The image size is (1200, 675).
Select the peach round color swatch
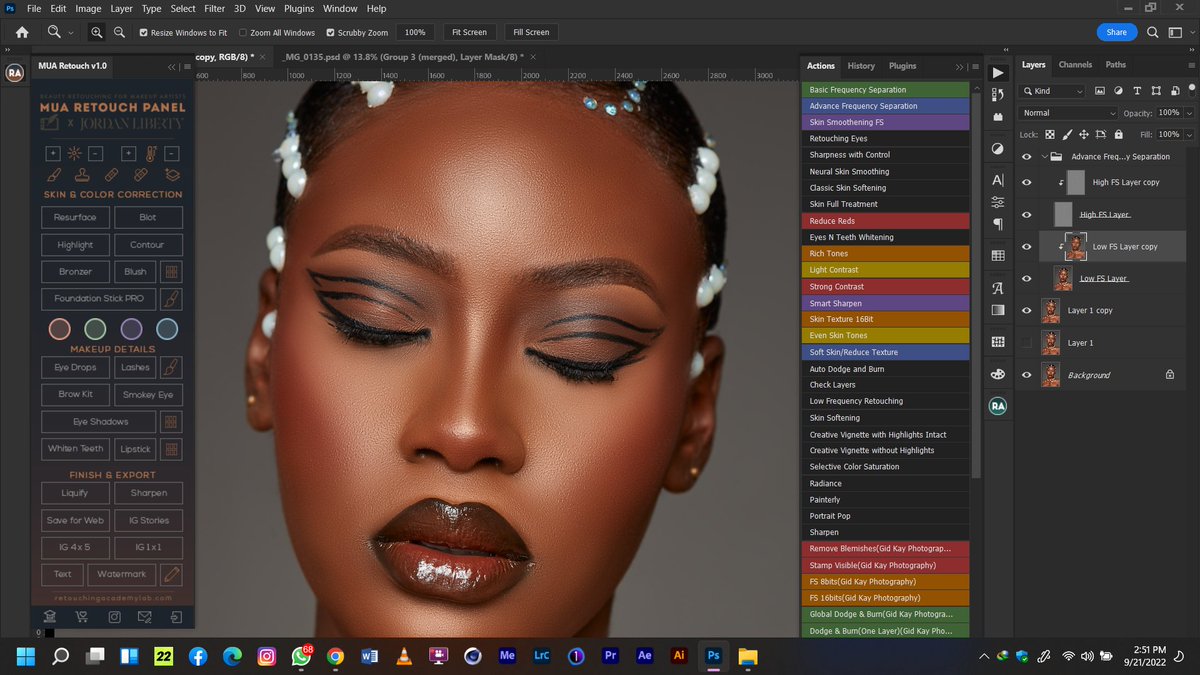pyautogui.click(x=60, y=328)
